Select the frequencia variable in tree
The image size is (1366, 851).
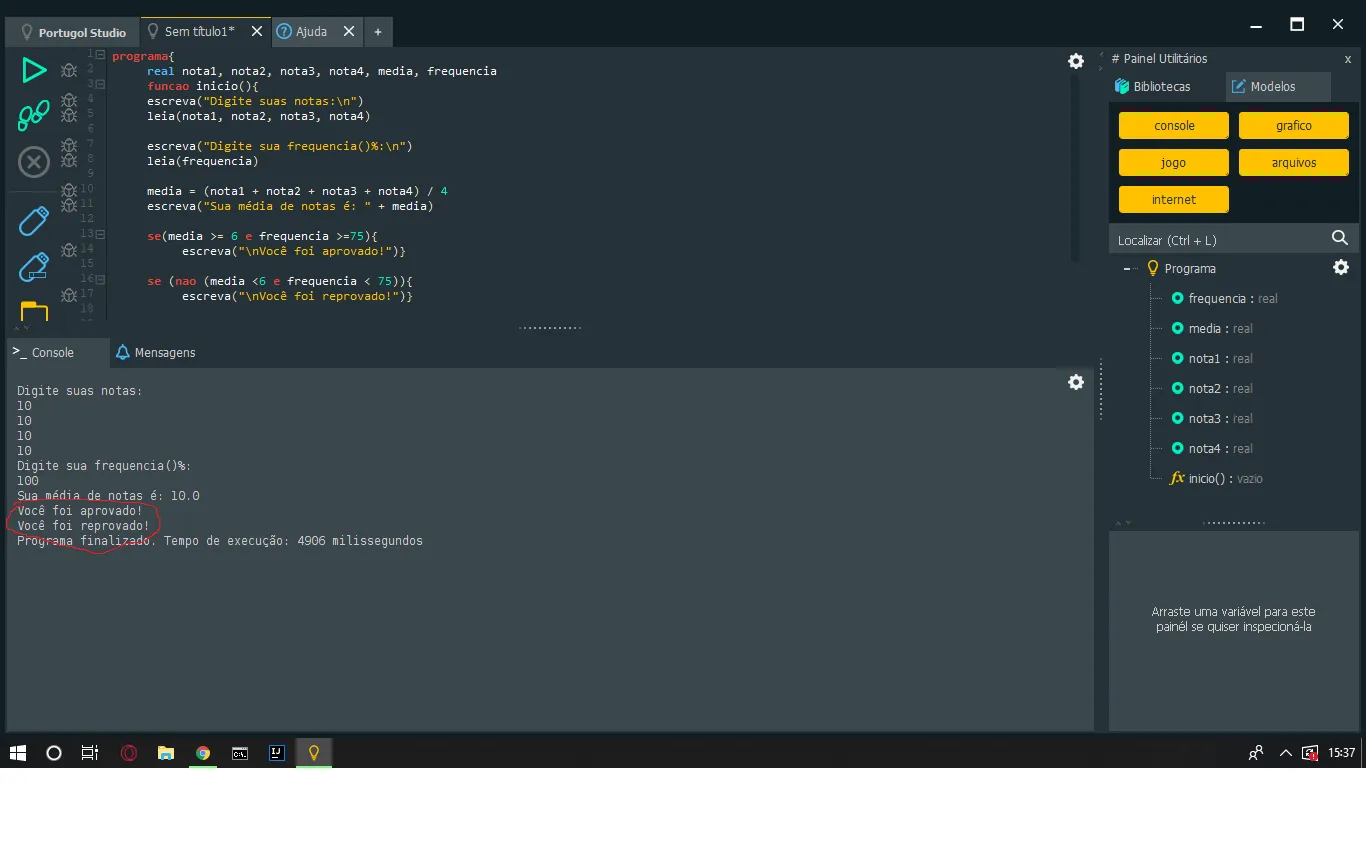pyautogui.click(x=1216, y=299)
